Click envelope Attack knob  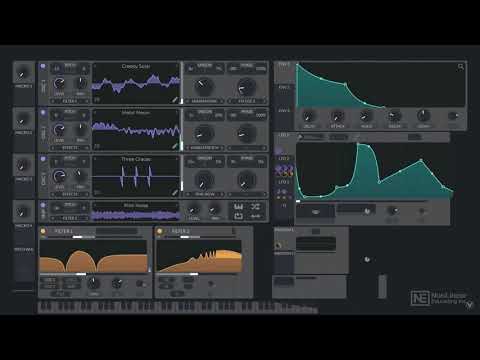[337, 116]
